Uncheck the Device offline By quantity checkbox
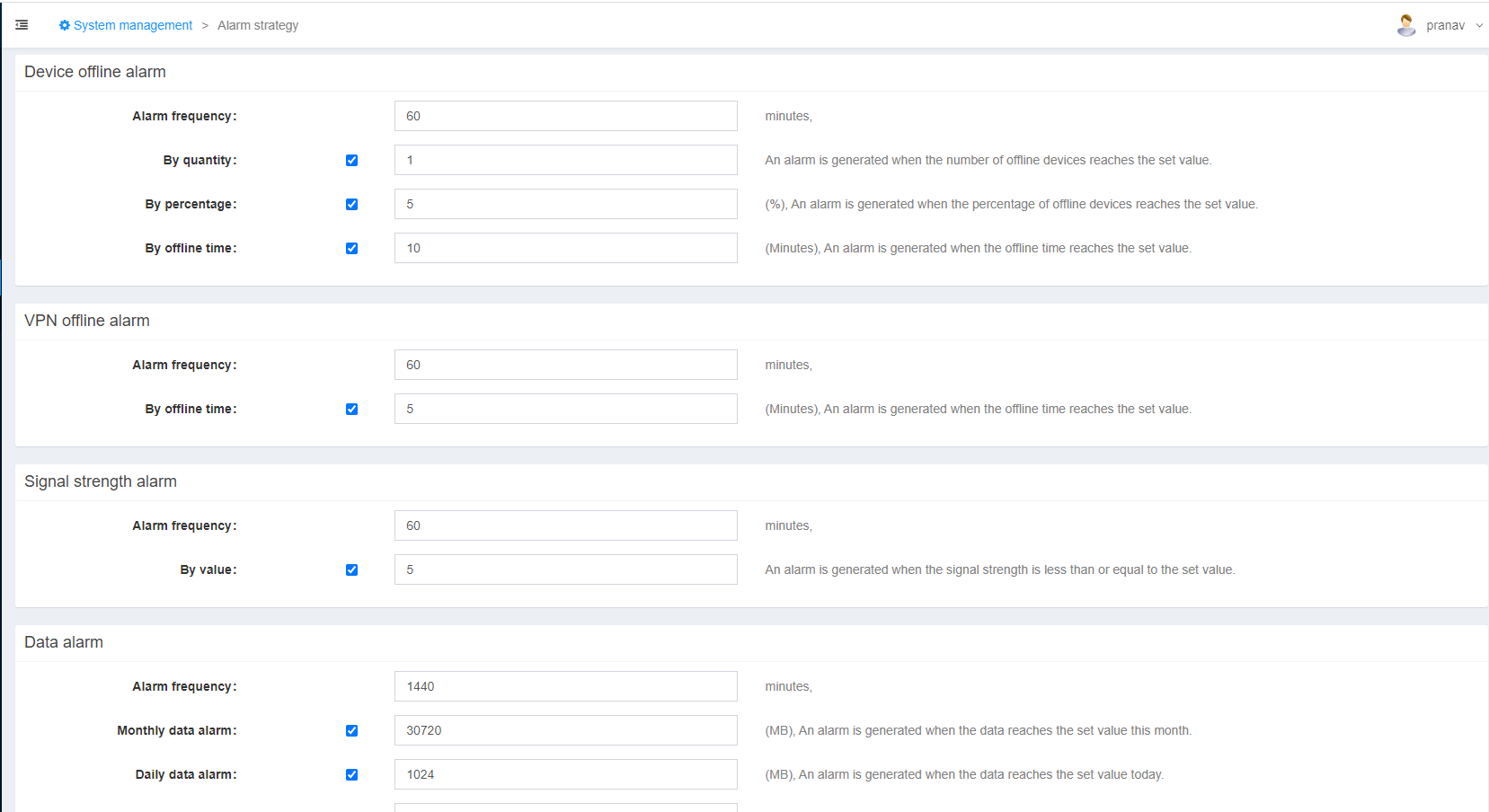The image size is (1489, 812). click(x=351, y=161)
